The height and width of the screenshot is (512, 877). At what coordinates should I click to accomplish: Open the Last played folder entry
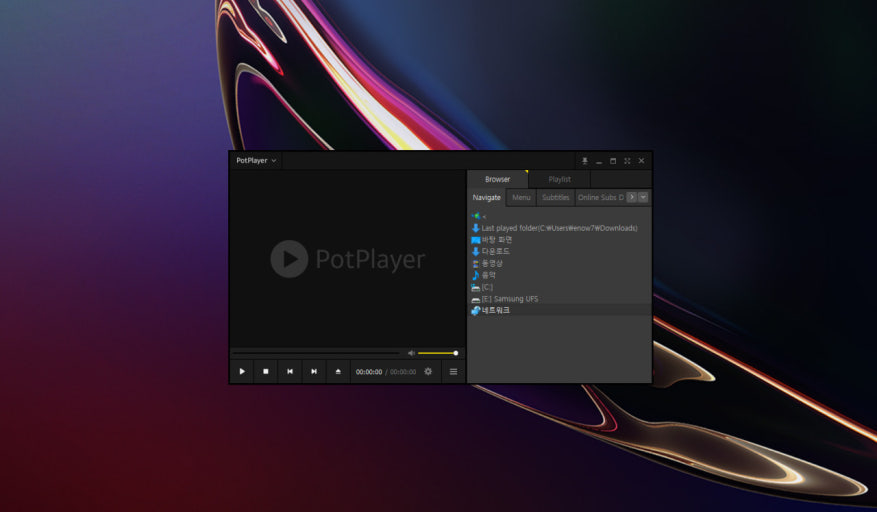pos(559,228)
